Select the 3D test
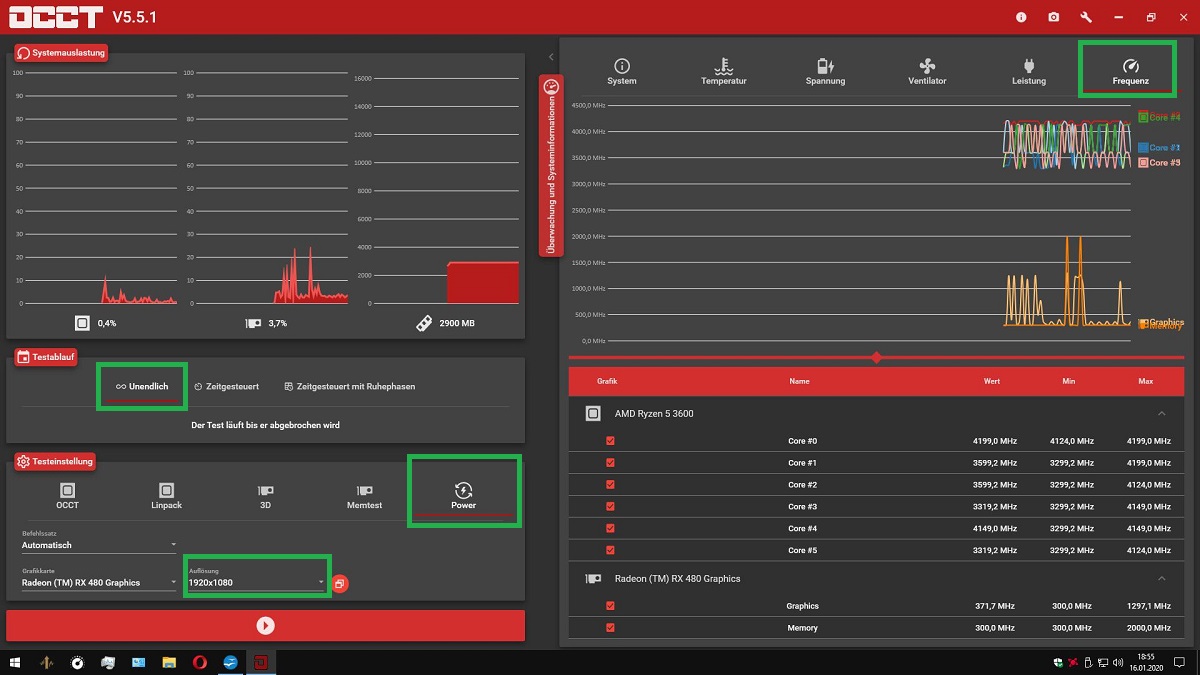Viewport: 1200px width, 675px height. (265, 496)
